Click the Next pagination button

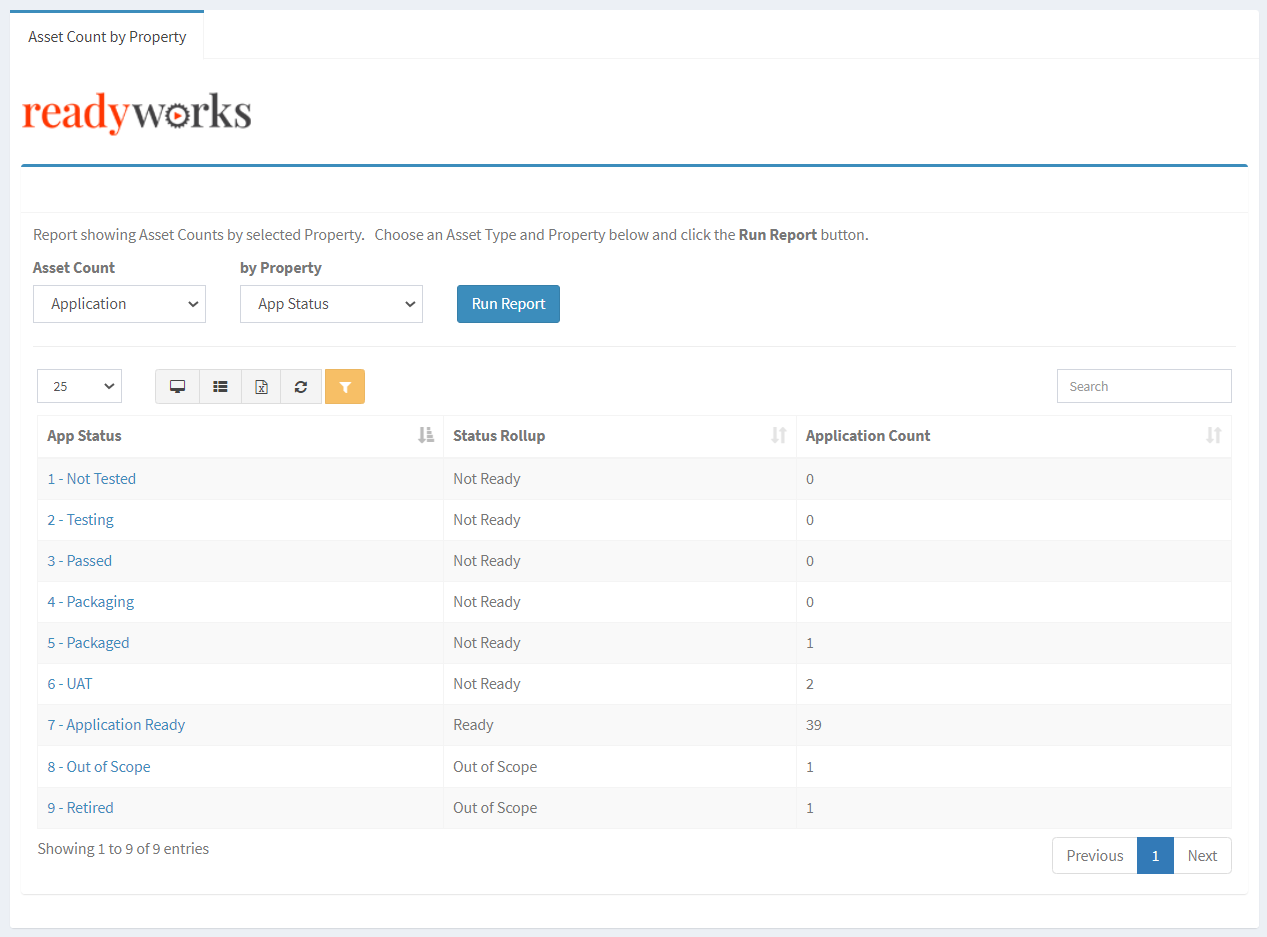tap(1202, 855)
